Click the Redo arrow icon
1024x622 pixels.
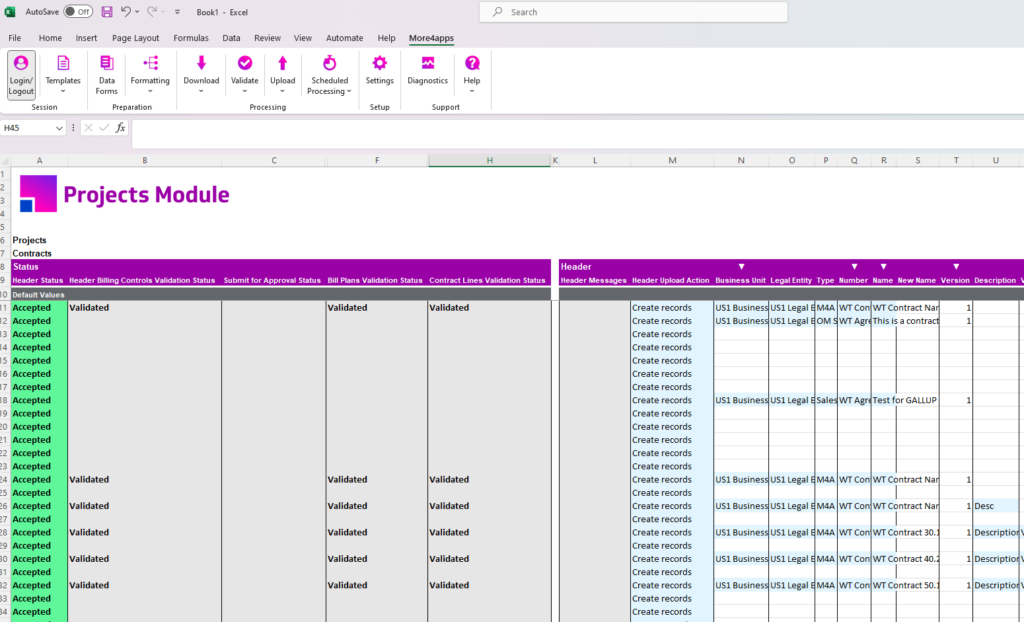152,12
